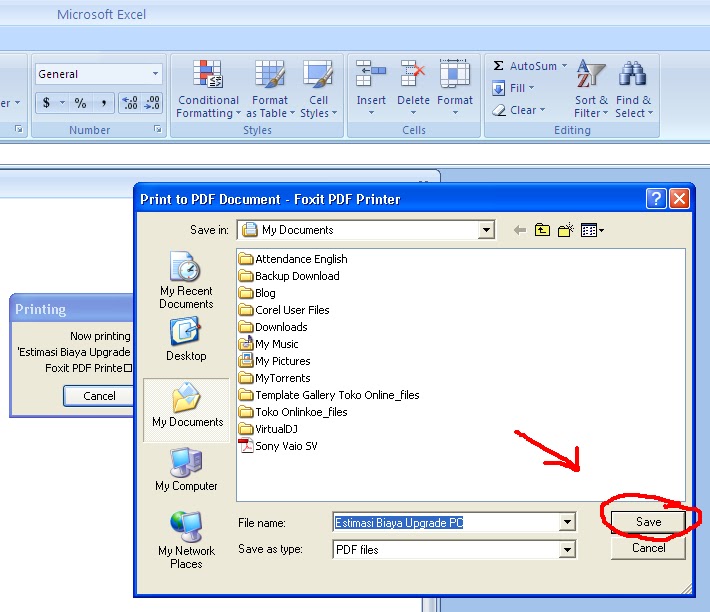Viewport: 710px width, 612px height.
Task: Open the General number format dropdown
Action: (x=155, y=74)
